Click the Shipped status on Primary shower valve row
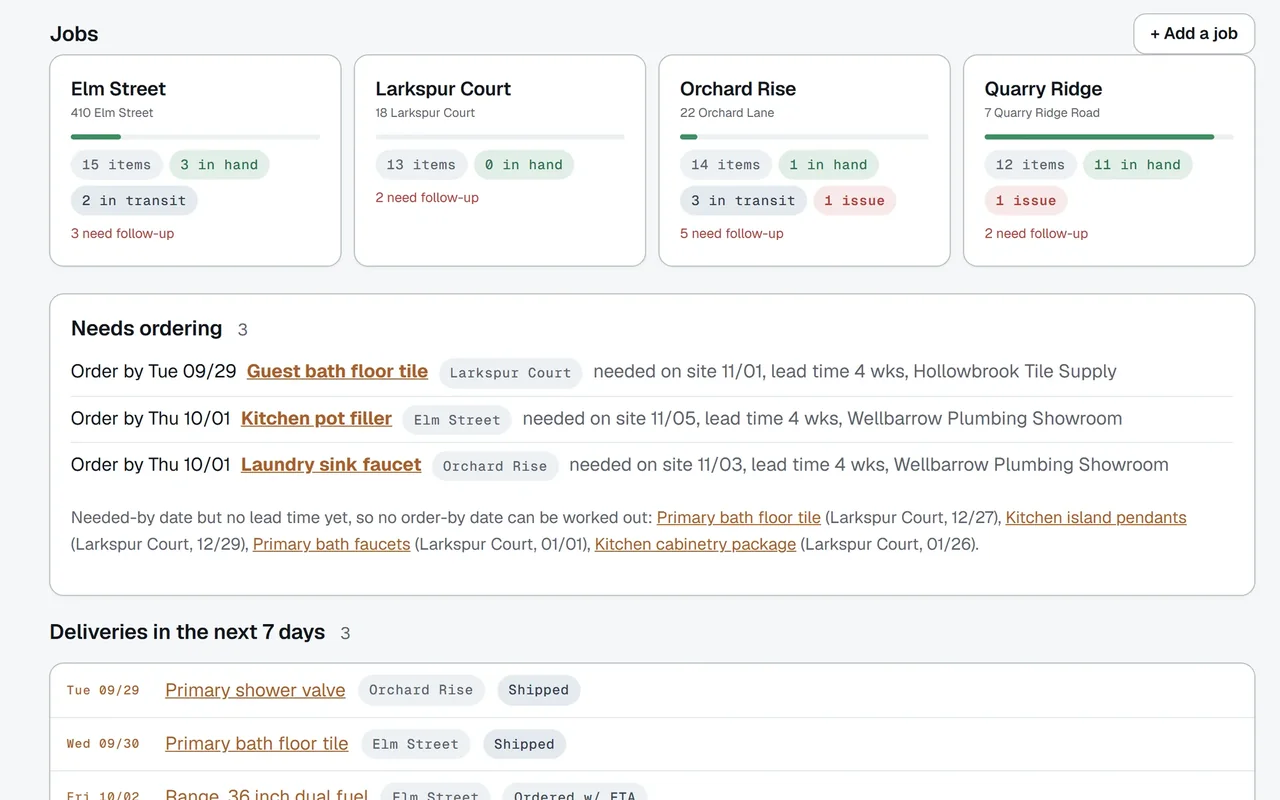Viewport: 1280px width, 800px height. coord(538,690)
